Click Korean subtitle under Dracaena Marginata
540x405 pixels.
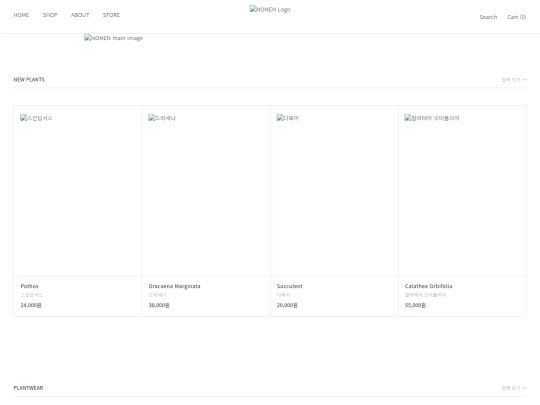[157, 295]
